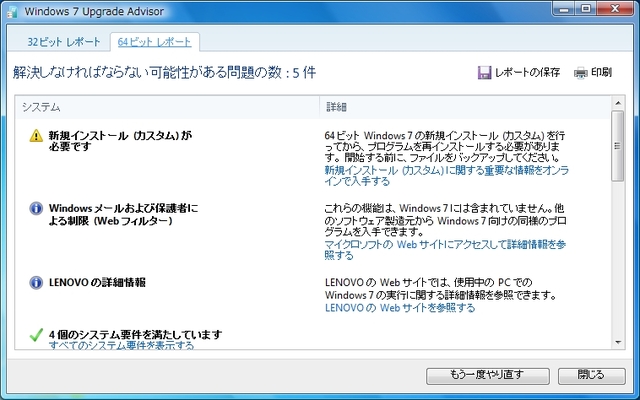640x400 pixels.
Task: Open マイクロソフトの Web サイトにアクセス link
Action: click(x=445, y=250)
